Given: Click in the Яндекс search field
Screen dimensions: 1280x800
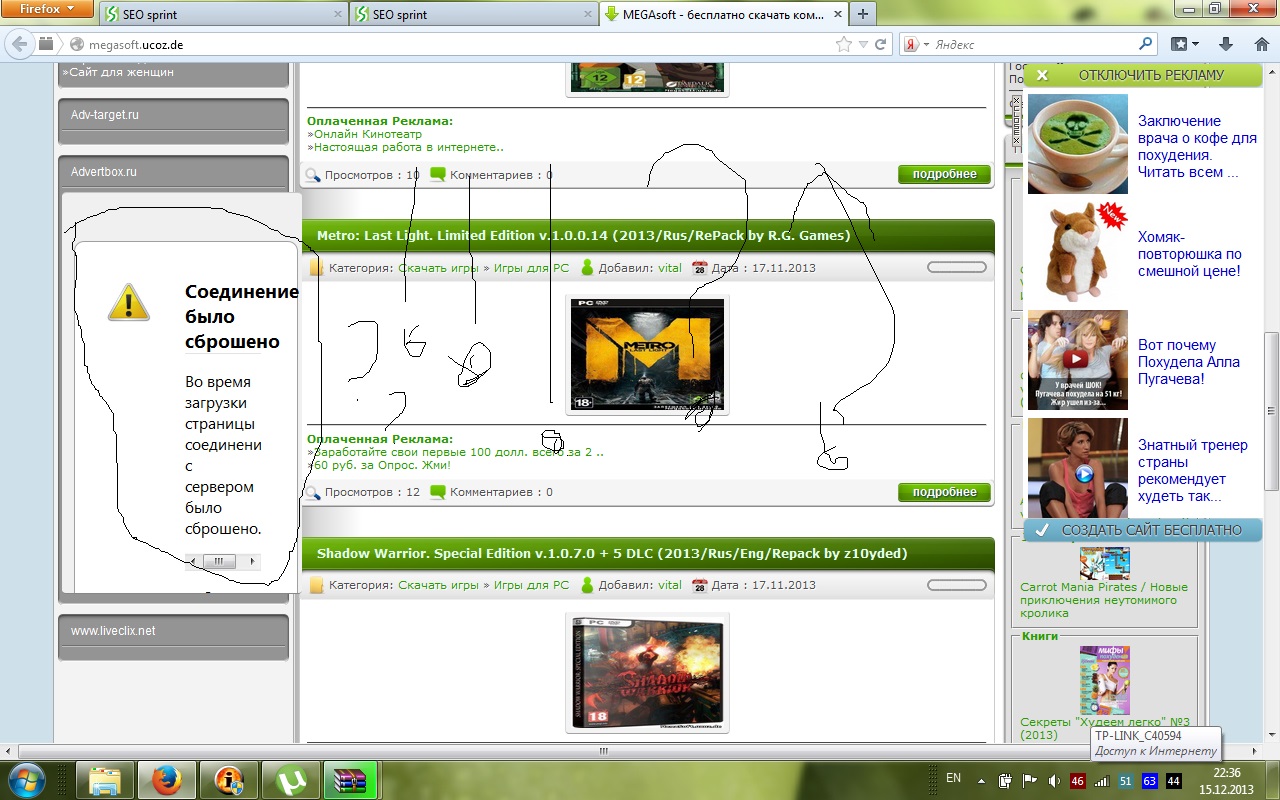Looking at the screenshot, I should [1035, 45].
